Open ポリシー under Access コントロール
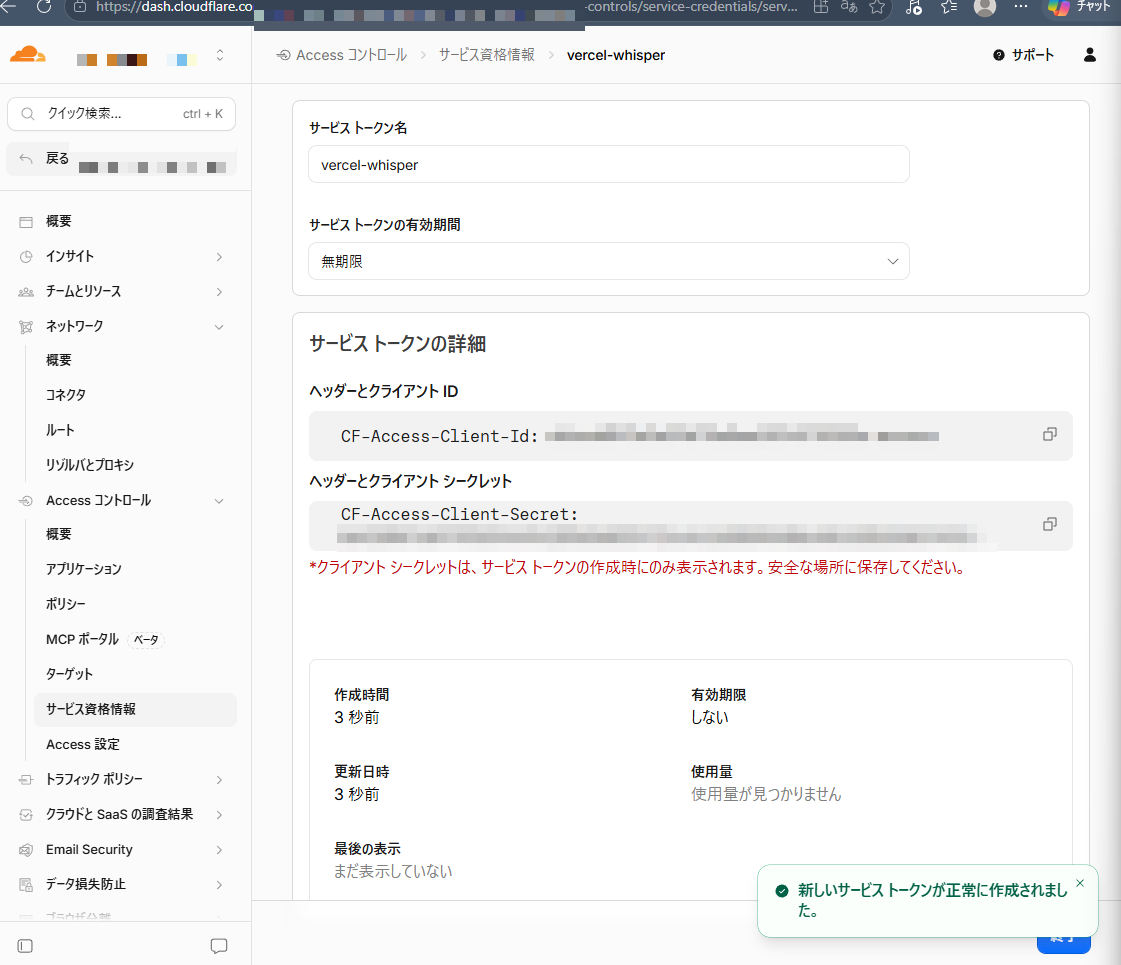 point(66,604)
